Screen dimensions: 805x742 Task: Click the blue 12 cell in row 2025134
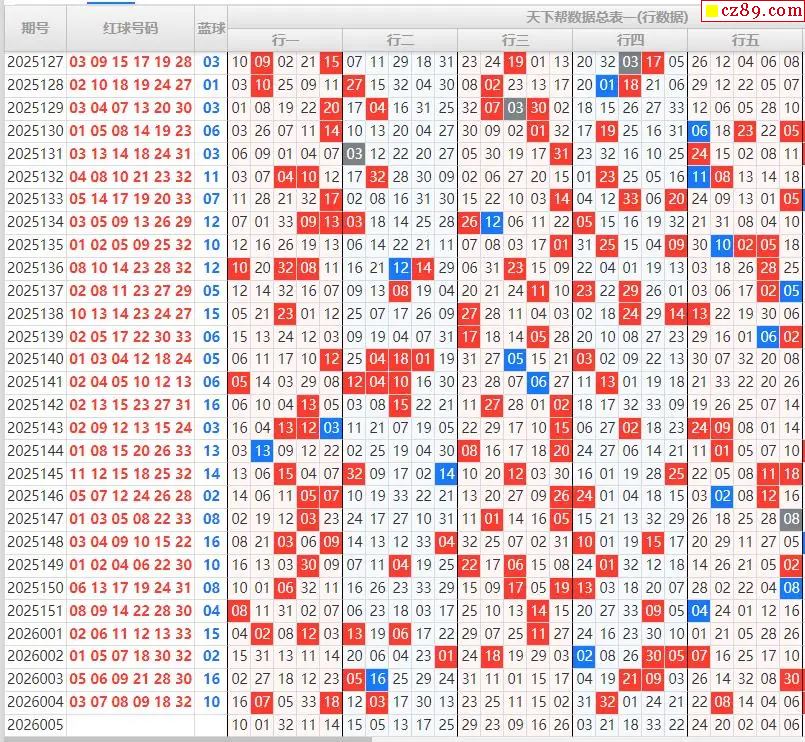click(x=492, y=222)
